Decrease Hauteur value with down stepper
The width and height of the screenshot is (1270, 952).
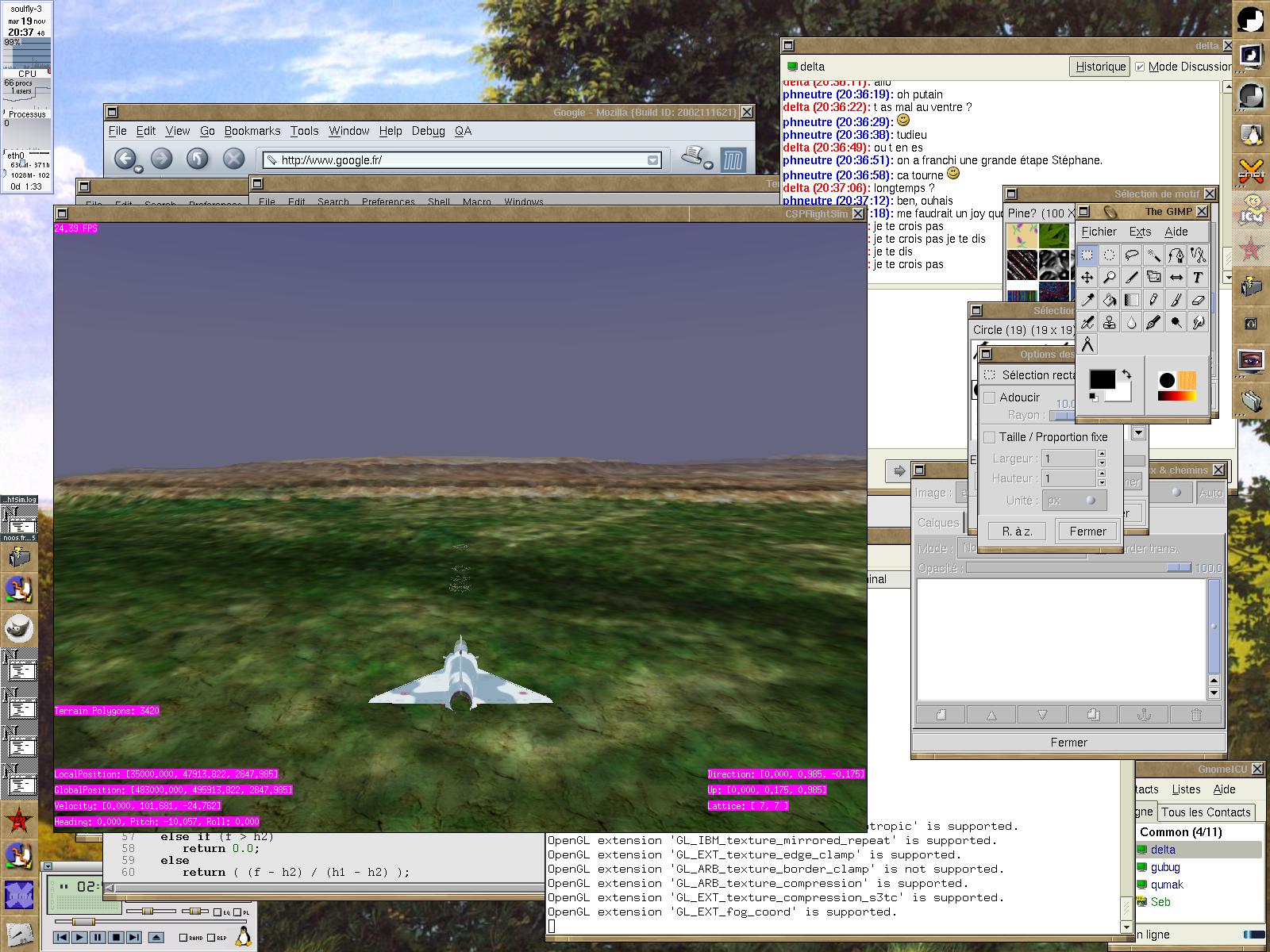(x=1102, y=482)
